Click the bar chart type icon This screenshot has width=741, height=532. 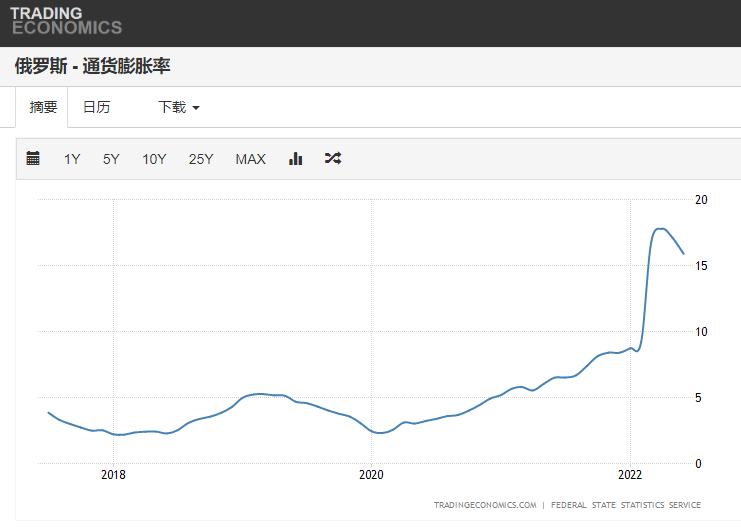click(x=295, y=158)
